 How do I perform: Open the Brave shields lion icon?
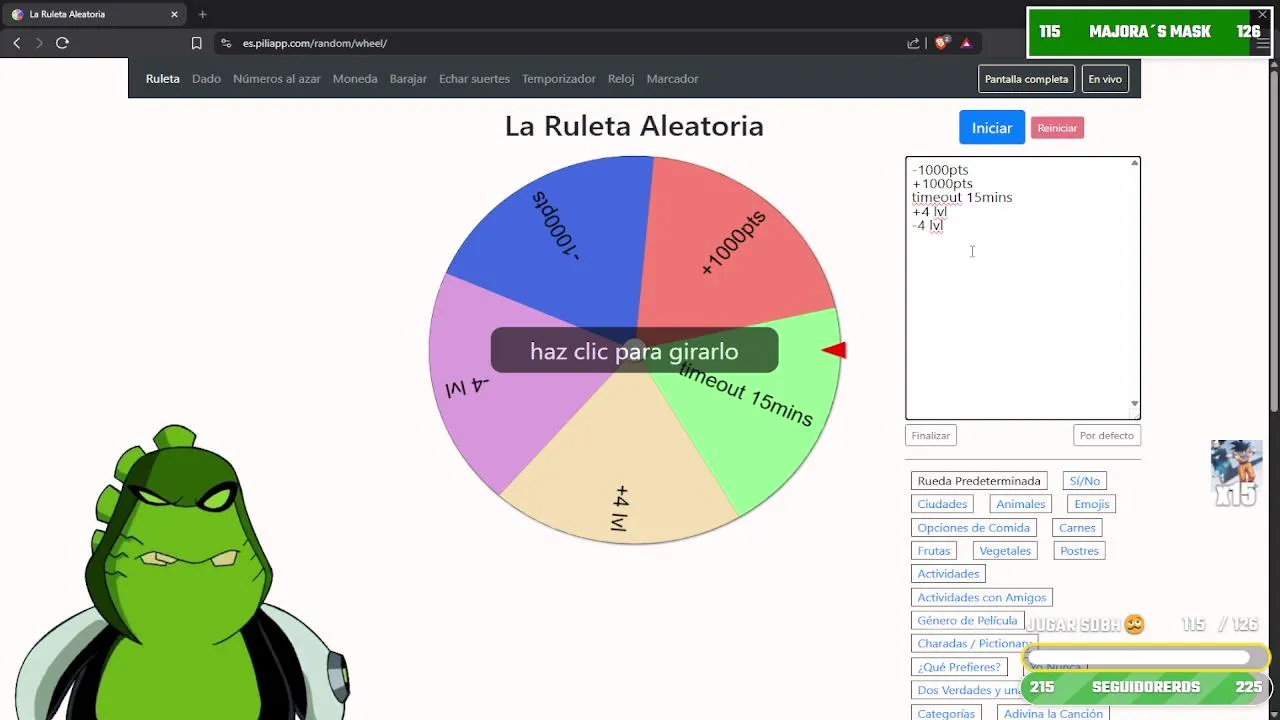941,43
